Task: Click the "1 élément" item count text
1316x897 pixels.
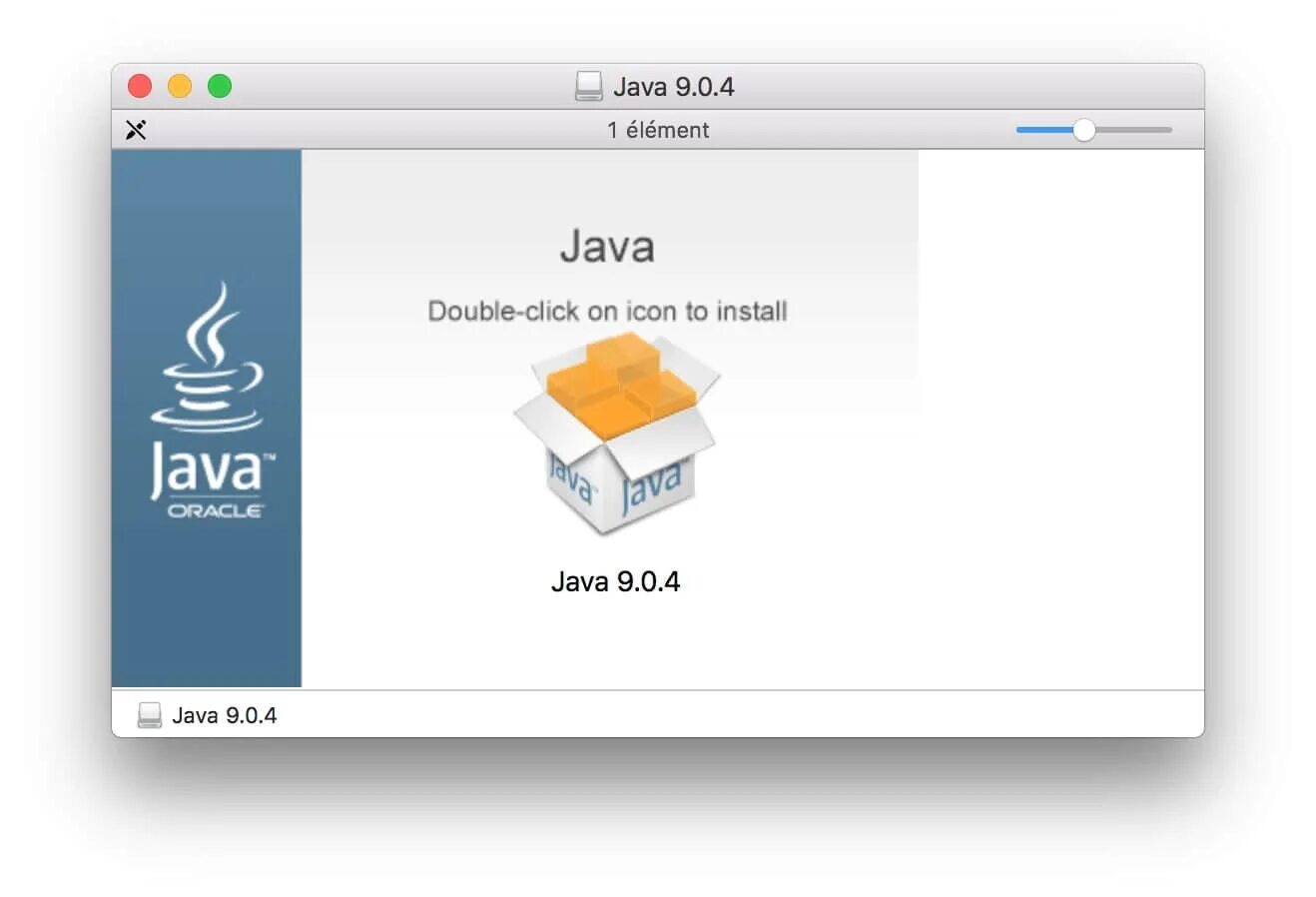Action: coord(658,130)
